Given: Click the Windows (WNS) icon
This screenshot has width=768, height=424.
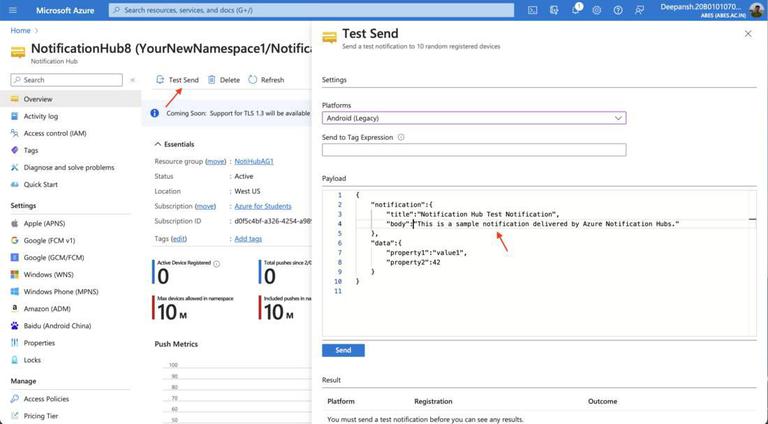Looking at the screenshot, I should (x=15, y=275).
